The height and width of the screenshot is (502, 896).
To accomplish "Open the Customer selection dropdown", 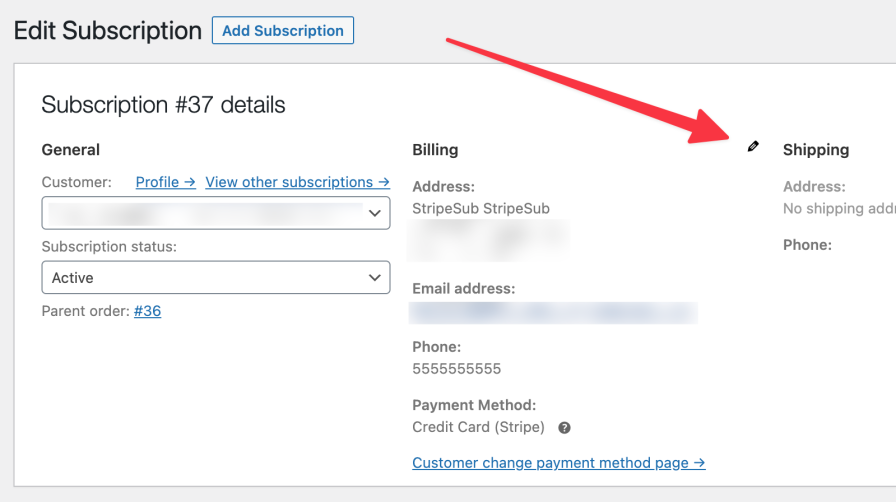I will click(x=216, y=213).
